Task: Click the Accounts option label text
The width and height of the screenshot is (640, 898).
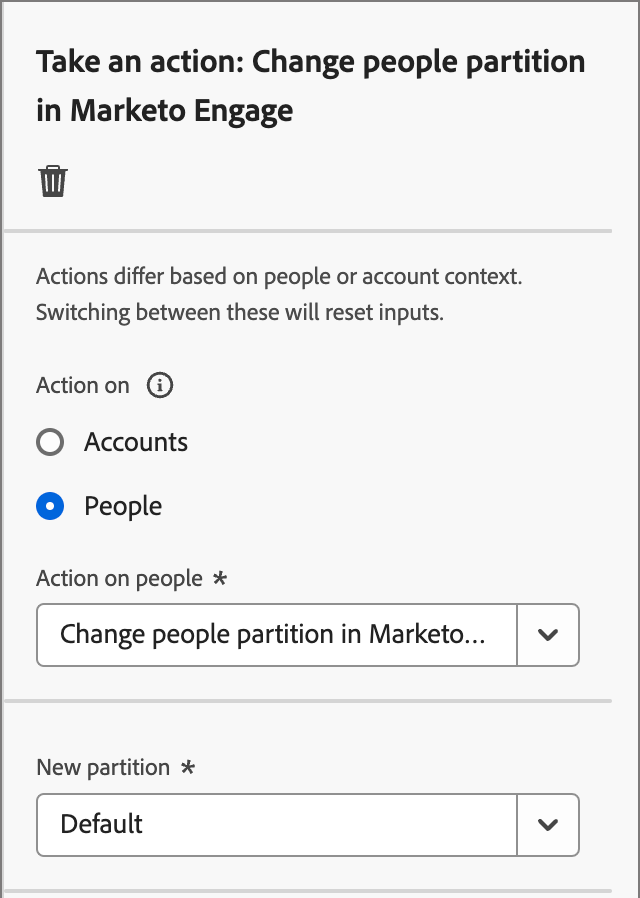Action: 136,442
